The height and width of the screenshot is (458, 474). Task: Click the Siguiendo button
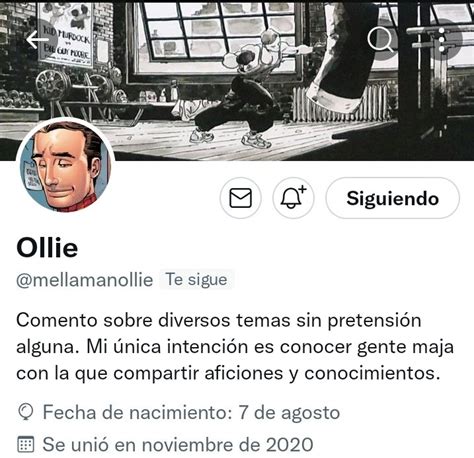coord(392,198)
